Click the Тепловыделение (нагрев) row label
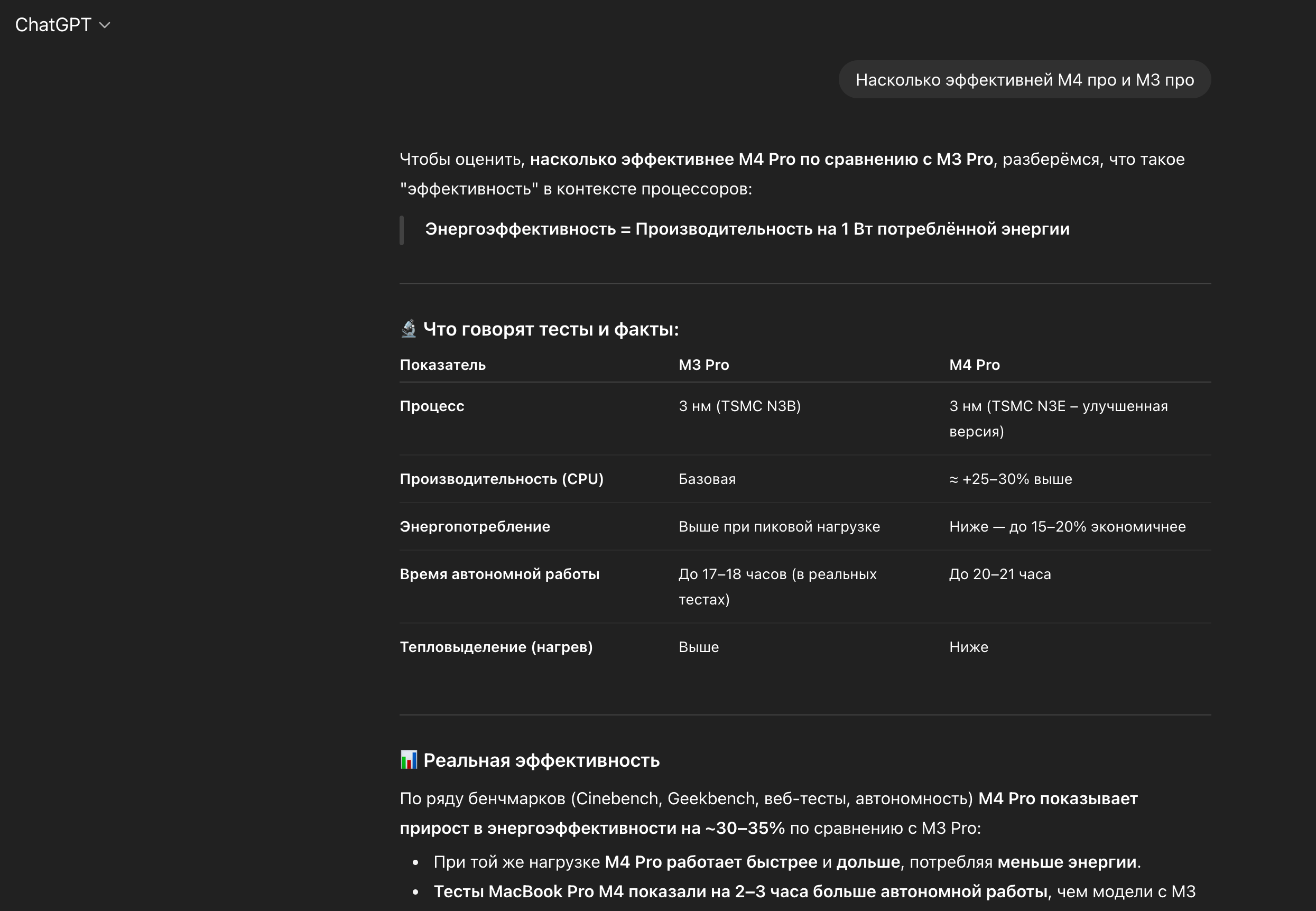Image resolution: width=1316 pixels, height=911 pixels. [496, 647]
